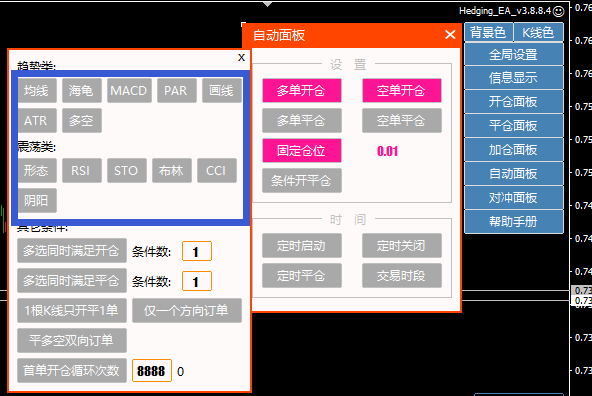Open the 信息显示 info display menu

click(514, 78)
